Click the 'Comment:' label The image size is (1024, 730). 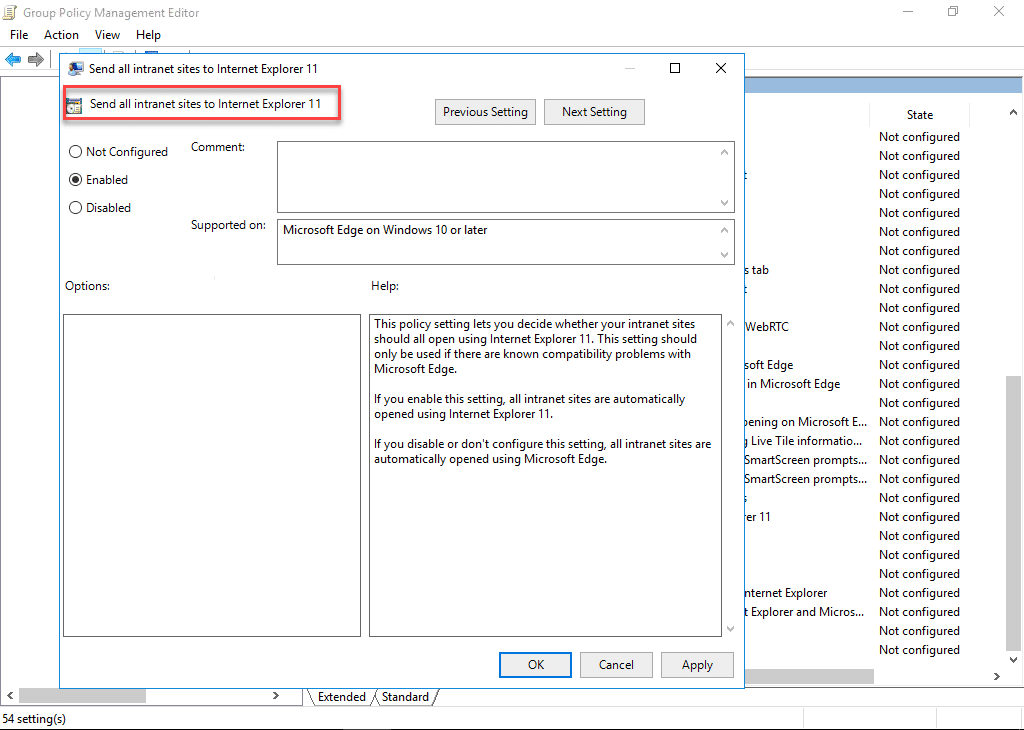[218, 147]
